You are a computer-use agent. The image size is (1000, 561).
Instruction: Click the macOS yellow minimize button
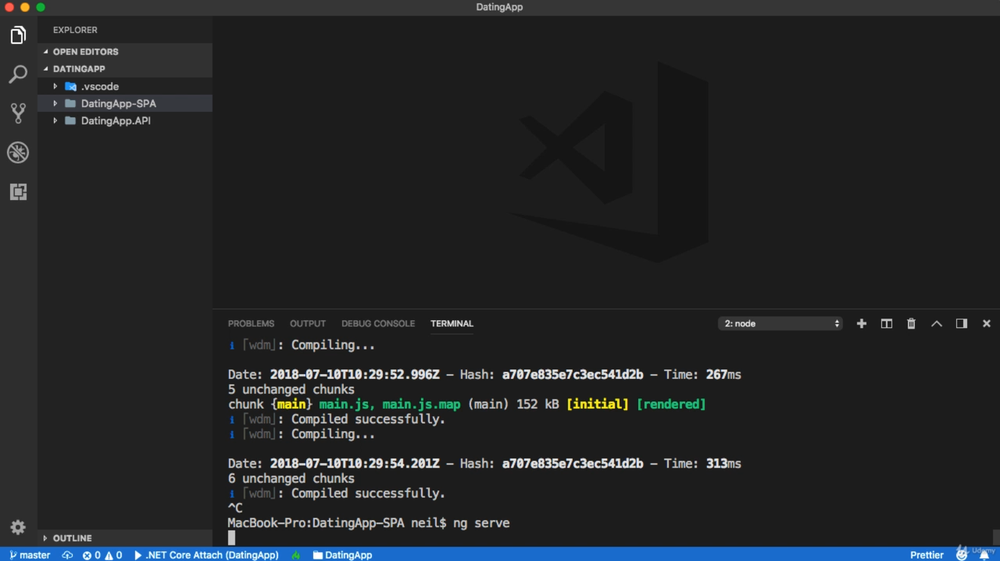coord(25,7)
